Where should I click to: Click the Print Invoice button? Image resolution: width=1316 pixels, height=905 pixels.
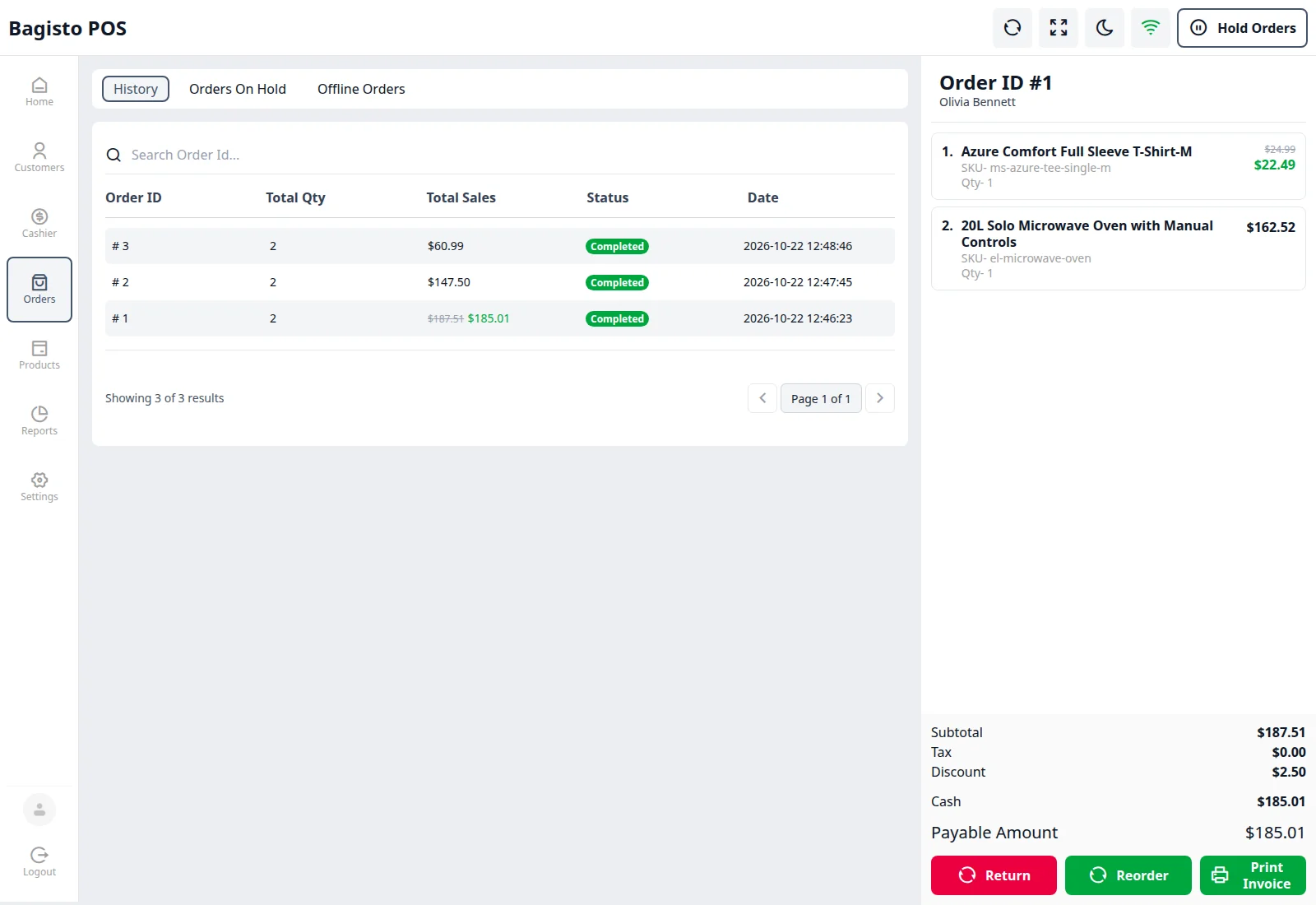1253,875
